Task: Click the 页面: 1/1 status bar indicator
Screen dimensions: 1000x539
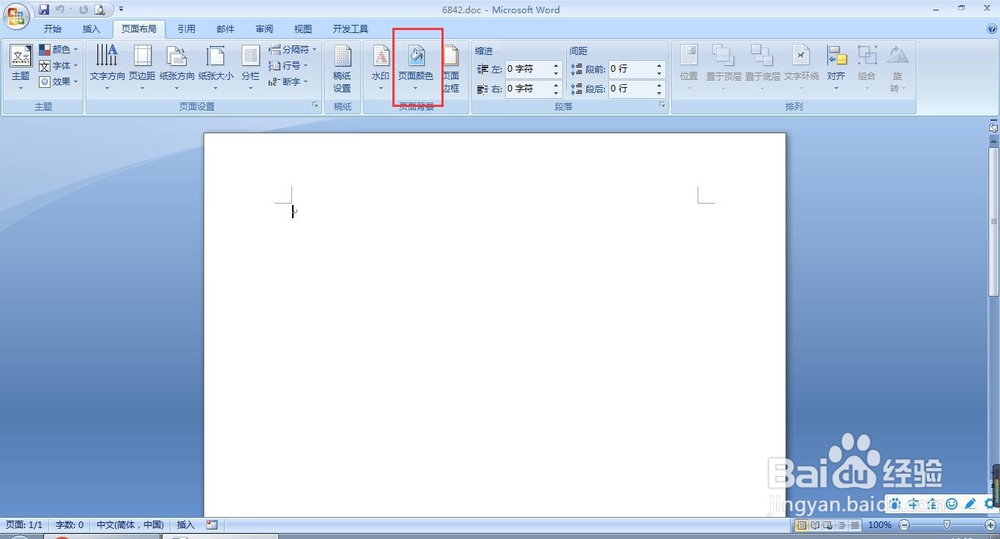Action: (x=24, y=524)
